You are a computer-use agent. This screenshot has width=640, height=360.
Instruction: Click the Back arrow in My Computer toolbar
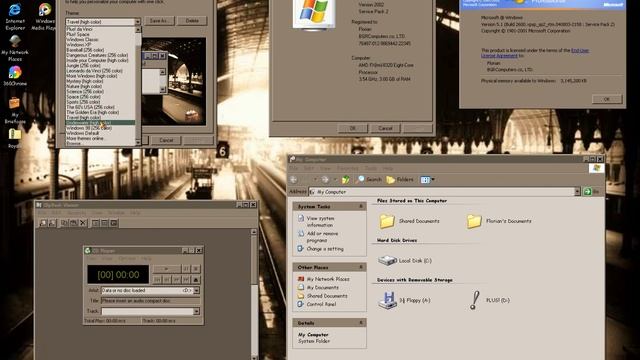coord(293,180)
